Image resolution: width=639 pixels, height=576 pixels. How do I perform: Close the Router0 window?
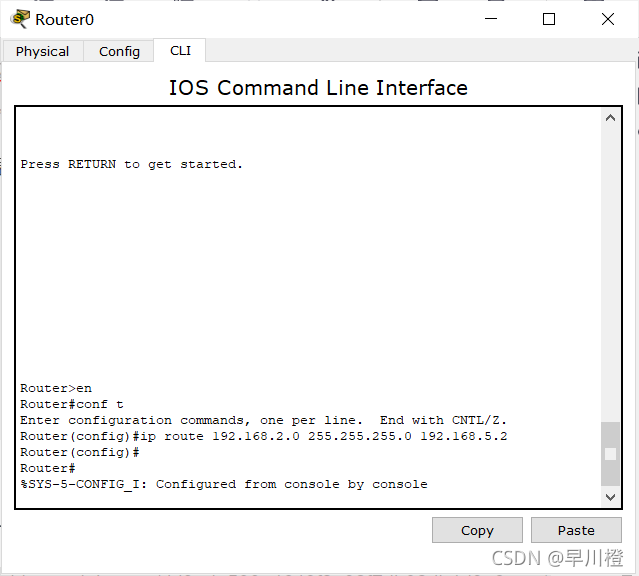click(608, 19)
